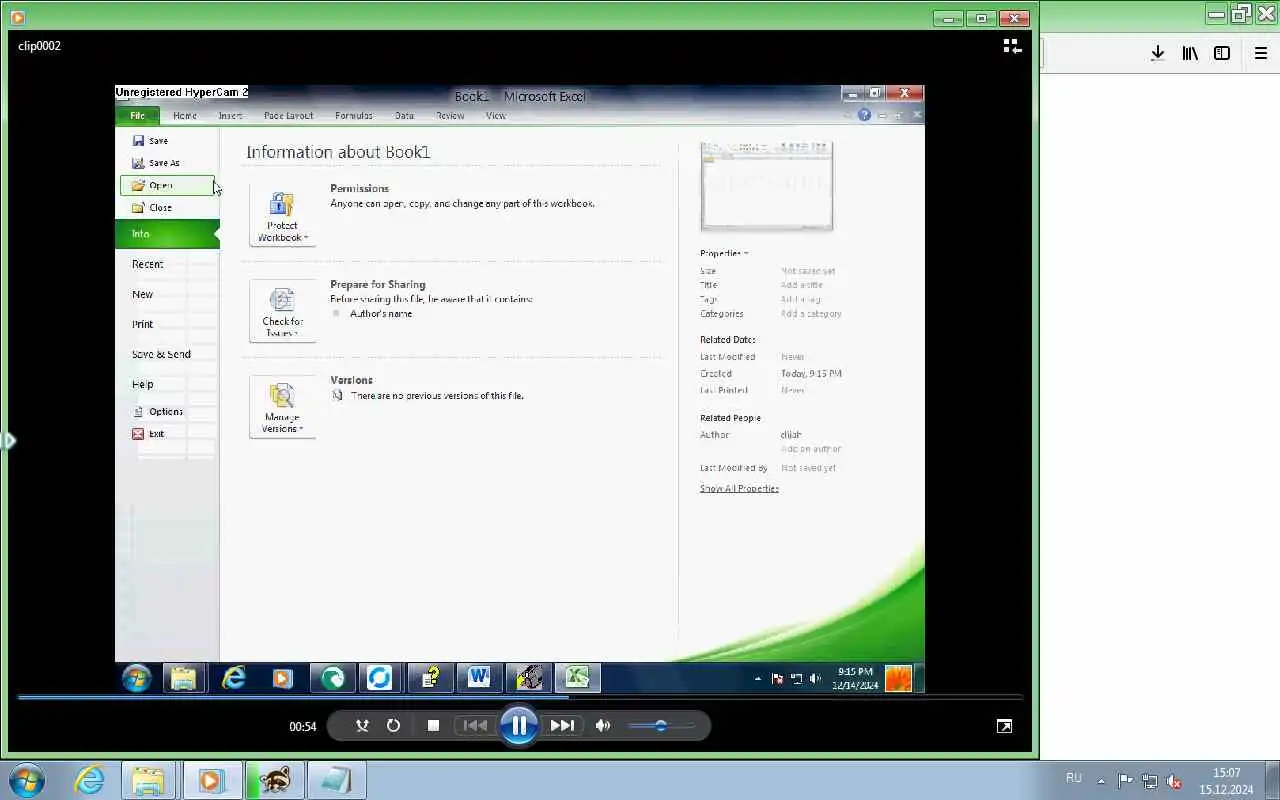This screenshot has width=1280, height=800.
Task: Click the workbook preview thumbnail
Action: coord(766,186)
